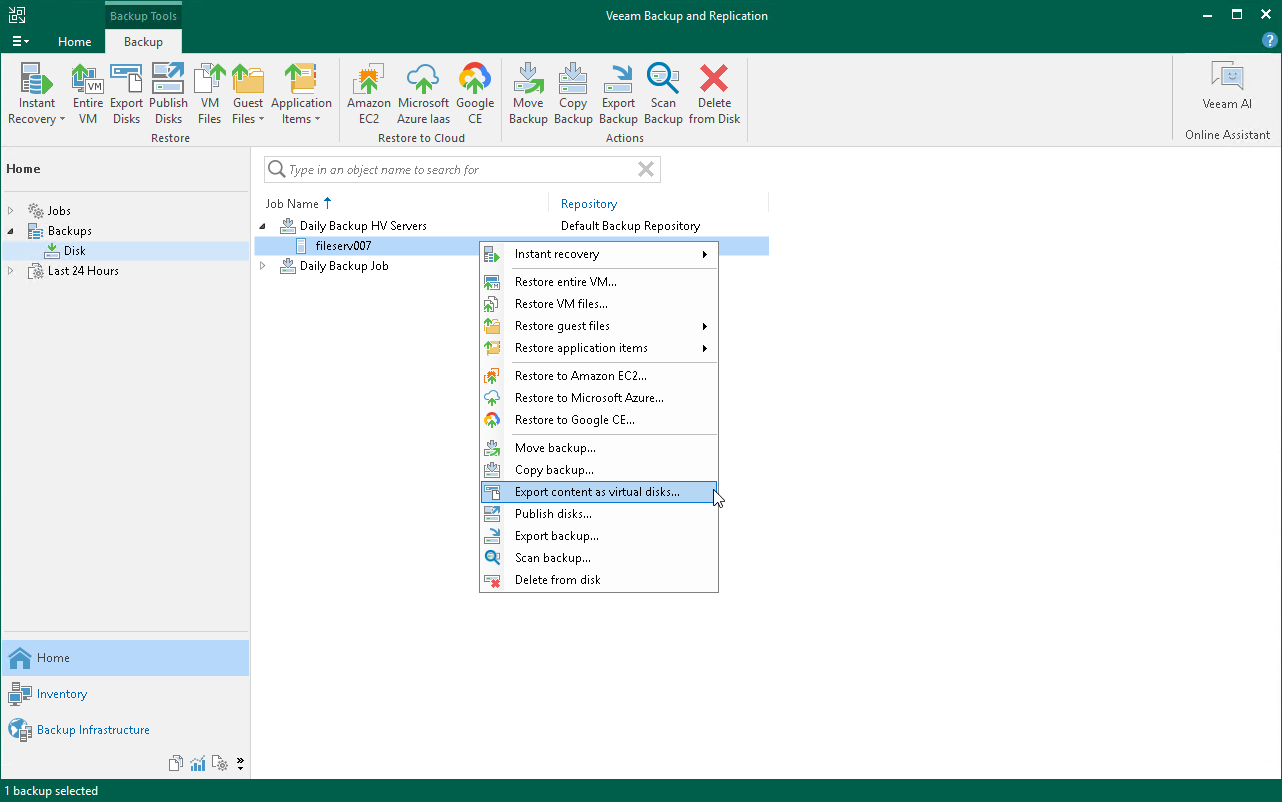Viewport: 1282px width, 802px height.
Task: Open Restore guest files submenu
Action: pos(599,326)
